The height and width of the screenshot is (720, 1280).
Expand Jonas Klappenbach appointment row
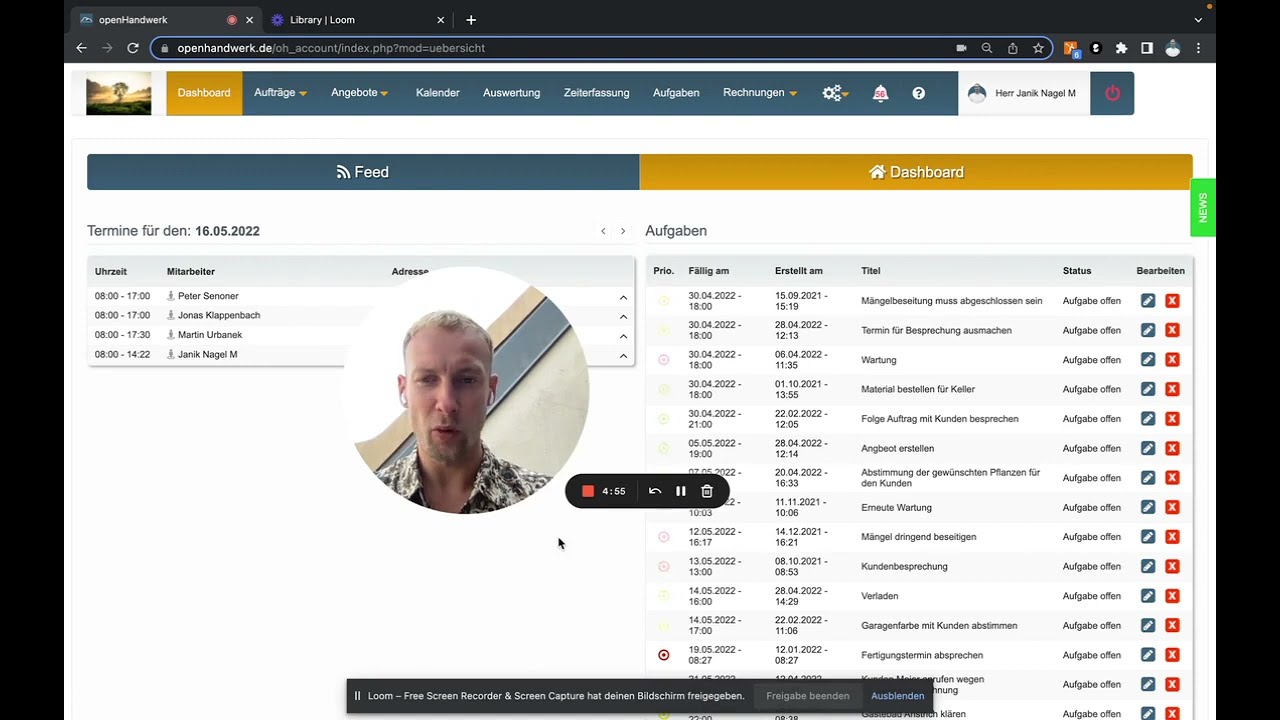(623, 316)
